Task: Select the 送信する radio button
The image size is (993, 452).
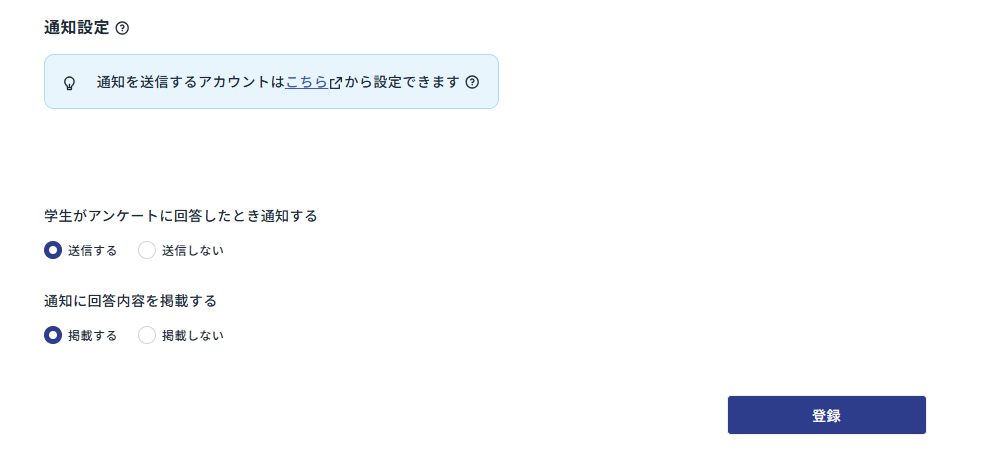Action: (x=53, y=250)
